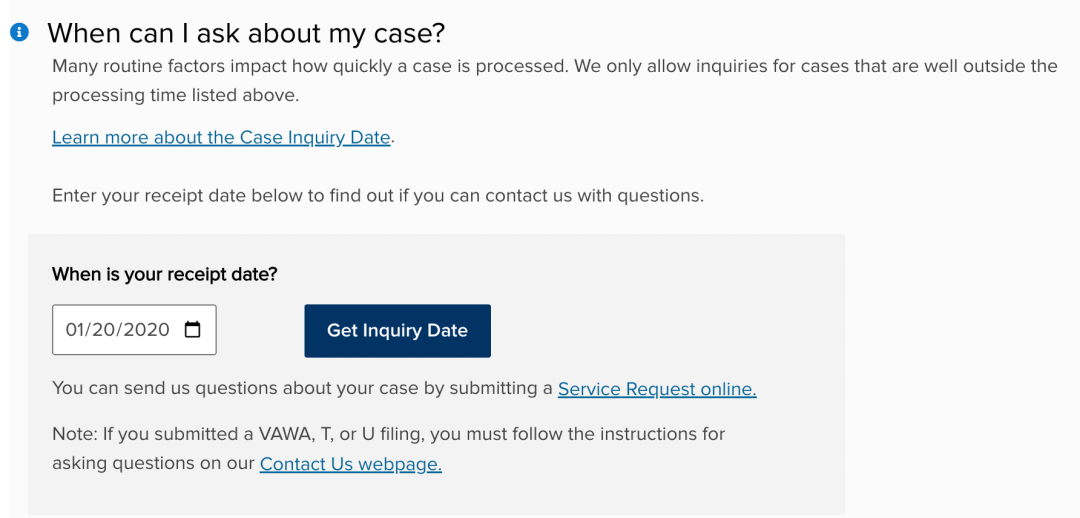Click the "processing time listed above" text line
The image size is (1080, 518).
point(175,96)
